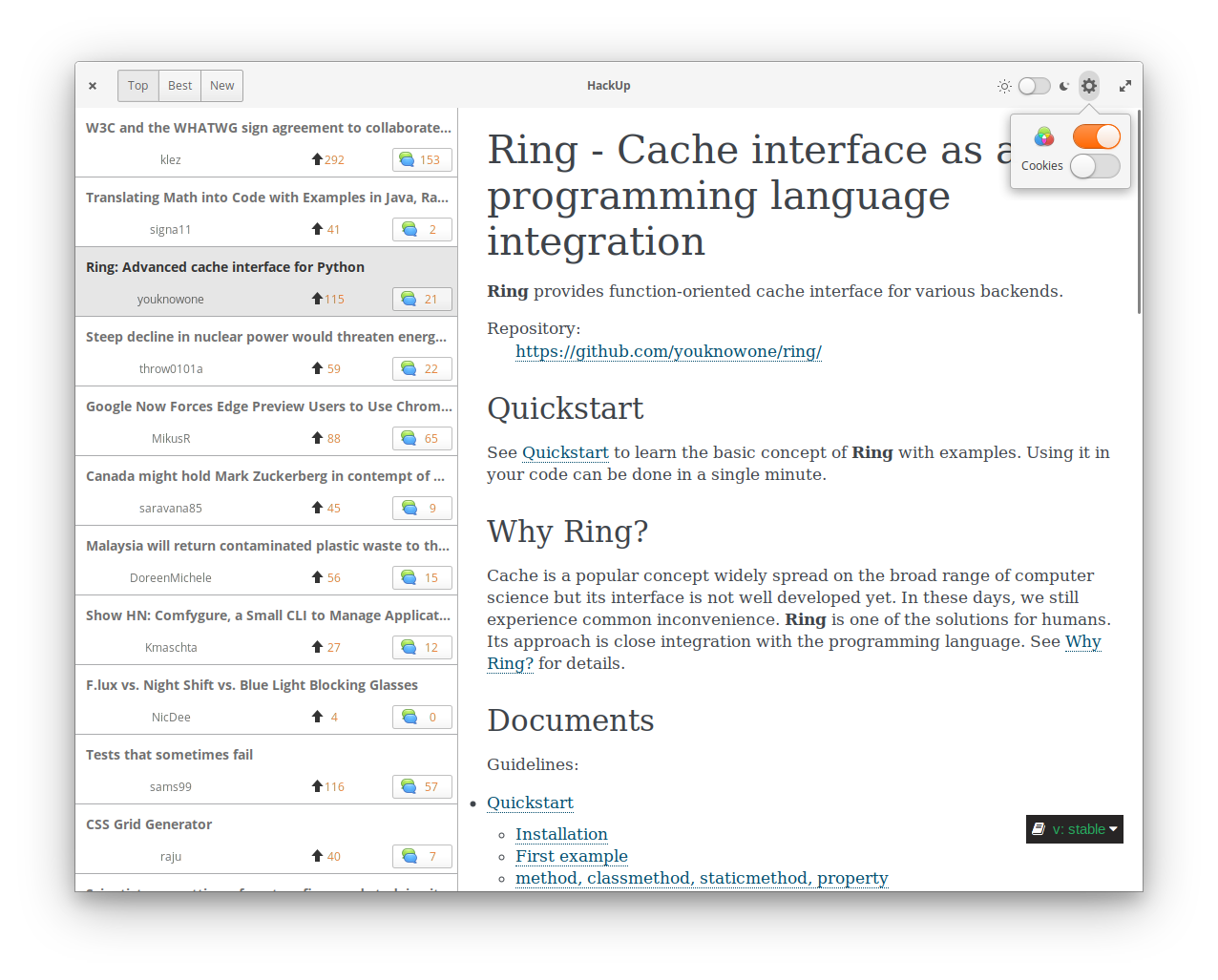
Task: Open 7 comments on CSS Grid Generator
Action: [422, 856]
